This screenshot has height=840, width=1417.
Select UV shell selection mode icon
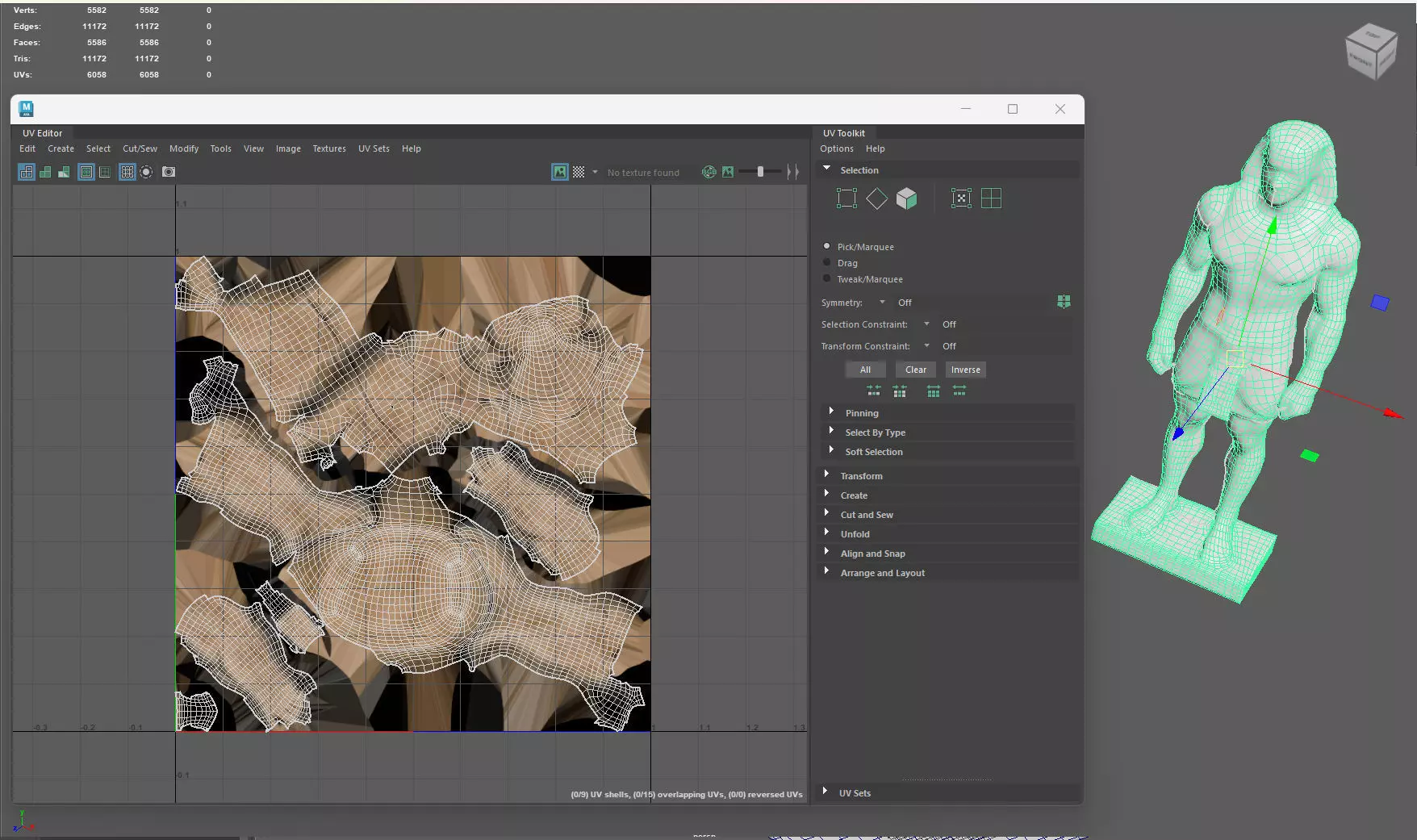pyautogui.click(x=992, y=199)
